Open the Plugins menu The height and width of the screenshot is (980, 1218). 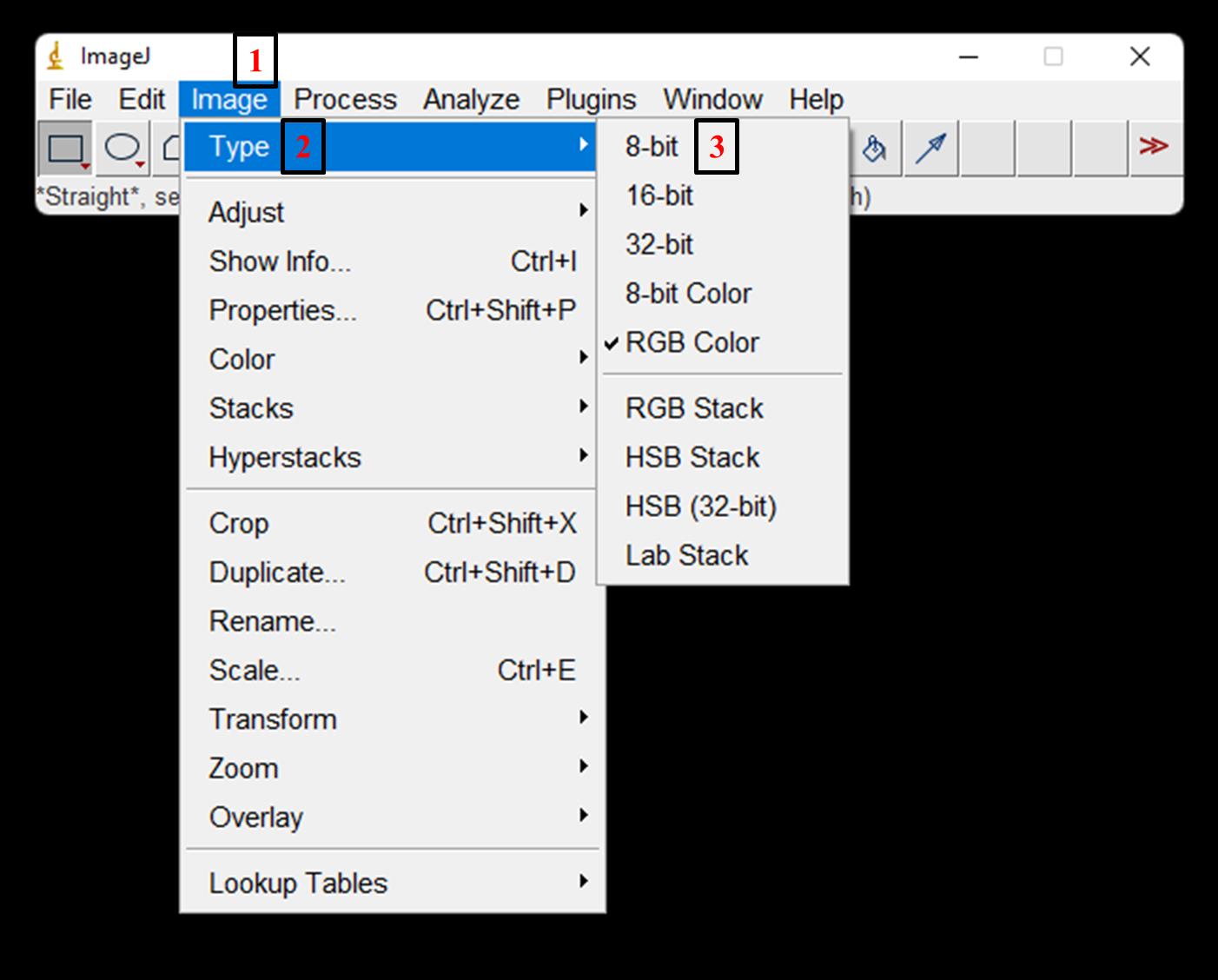[x=591, y=99]
